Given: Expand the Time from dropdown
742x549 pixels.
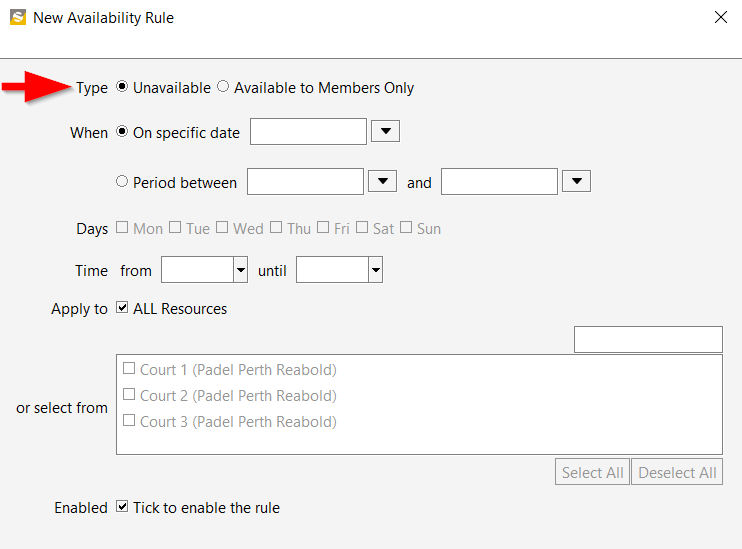Looking at the screenshot, I should (241, 270).
